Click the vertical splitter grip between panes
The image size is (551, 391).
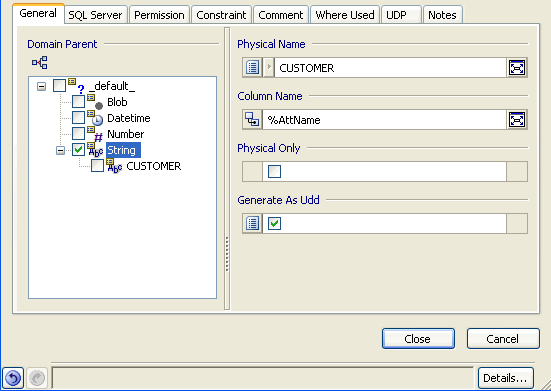coord(227,254)
